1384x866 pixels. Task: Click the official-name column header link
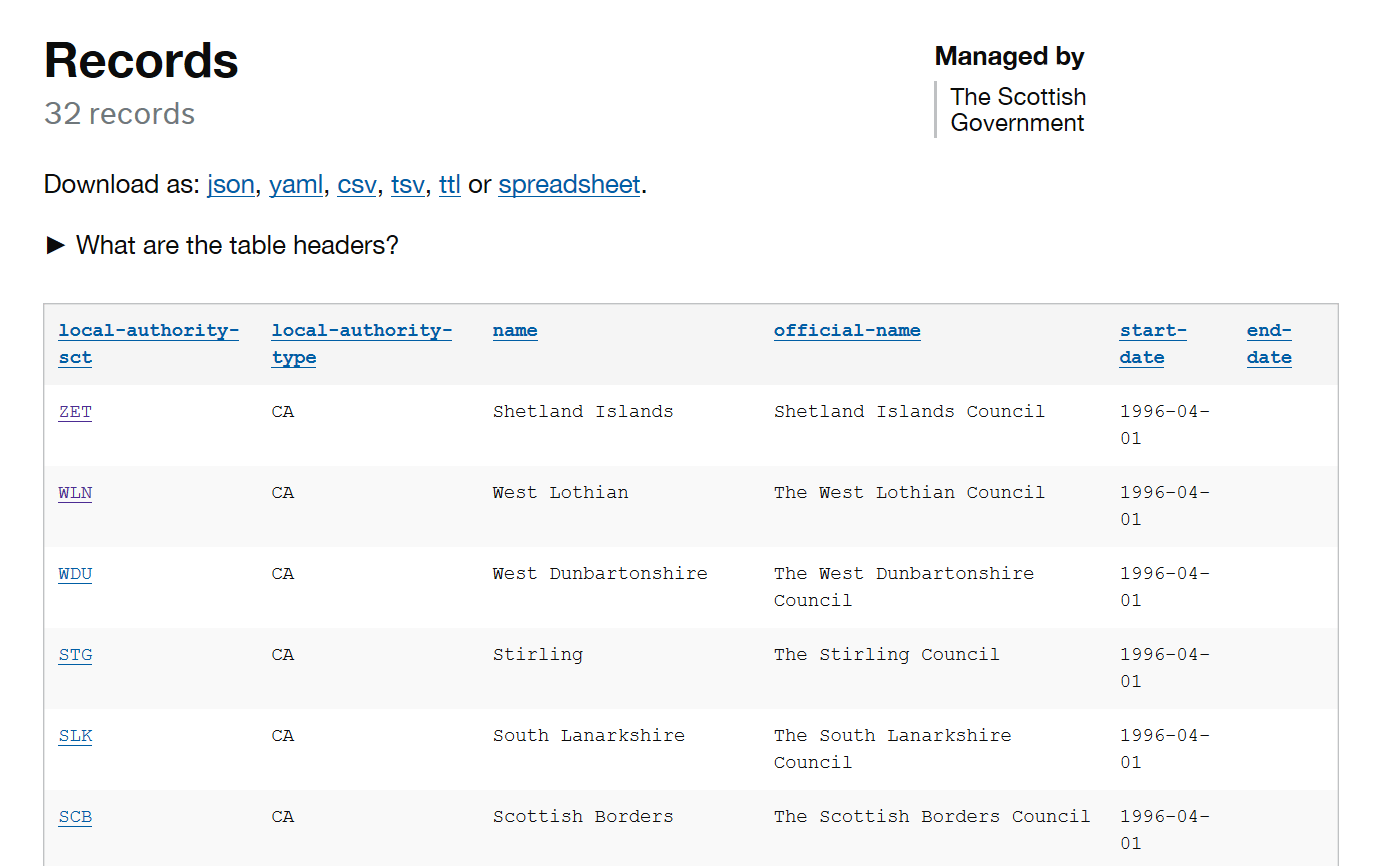pos(847,331)
